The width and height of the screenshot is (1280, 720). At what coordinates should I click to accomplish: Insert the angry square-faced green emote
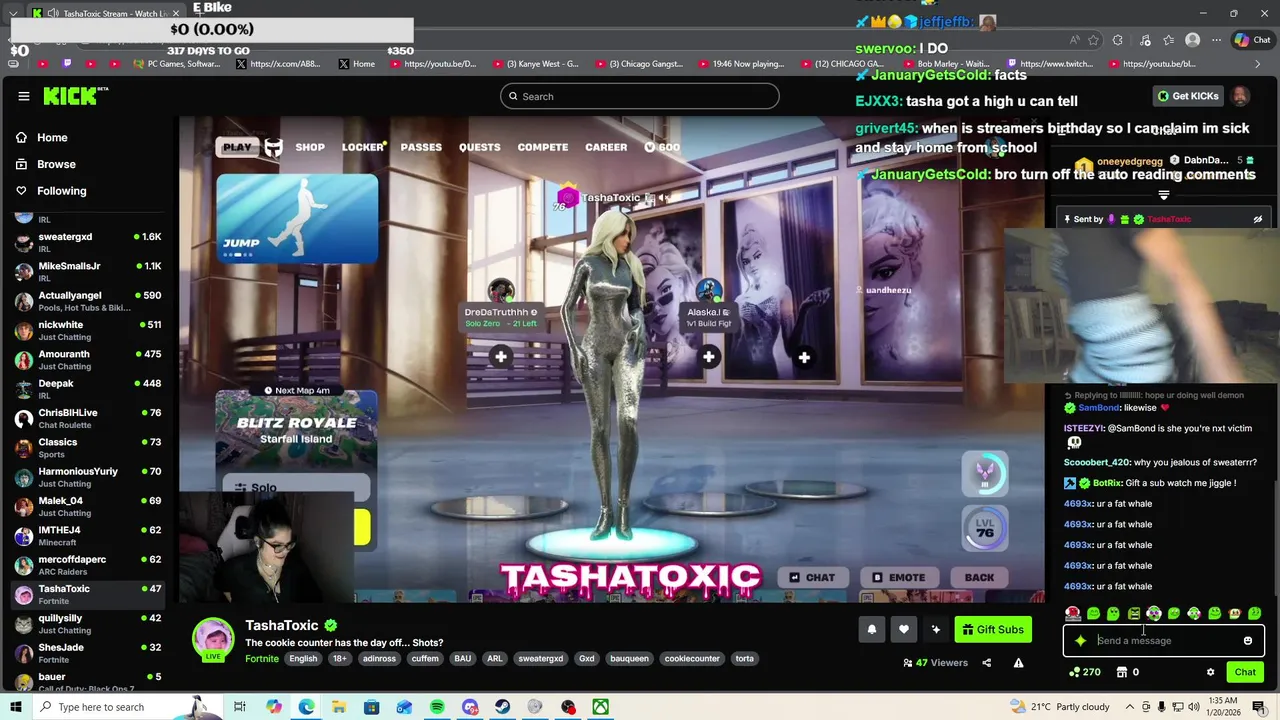coord(1133,613)
